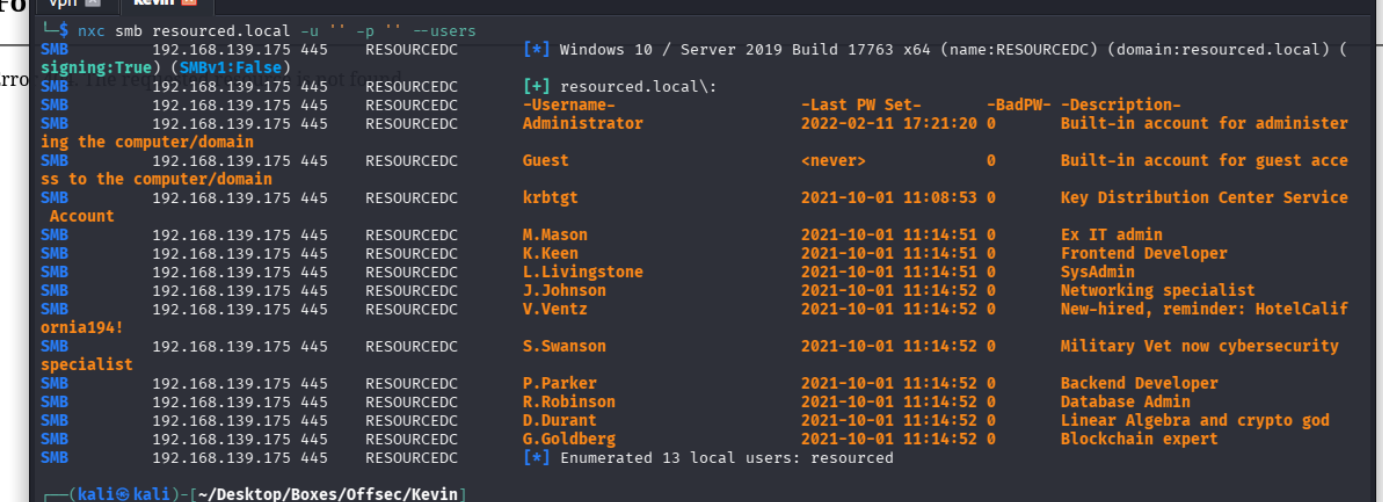1383x502 pixels.
Task: Click the L.Livingstone username
Action: pos(582,272)
